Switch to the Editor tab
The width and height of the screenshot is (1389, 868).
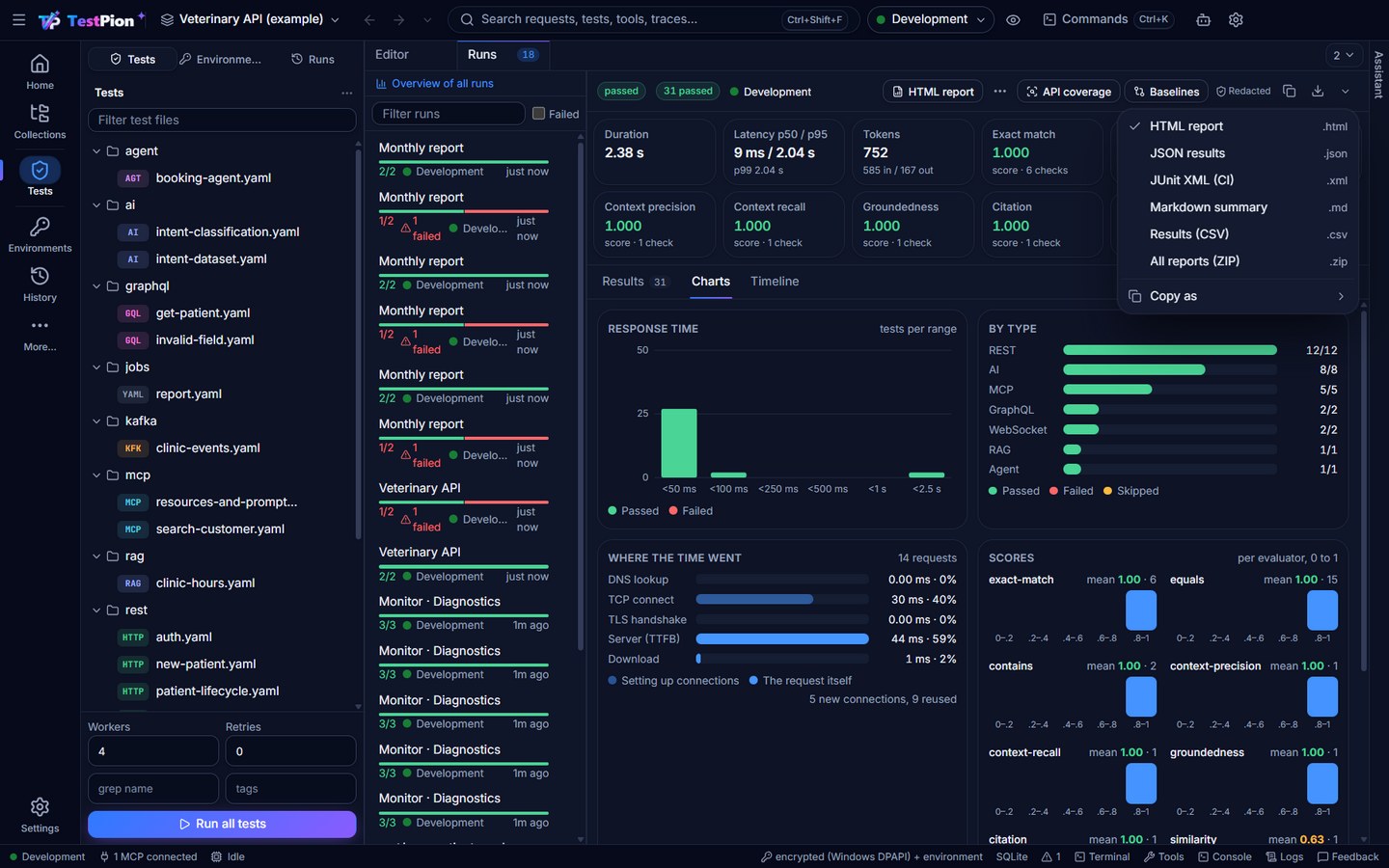[392, 55]
